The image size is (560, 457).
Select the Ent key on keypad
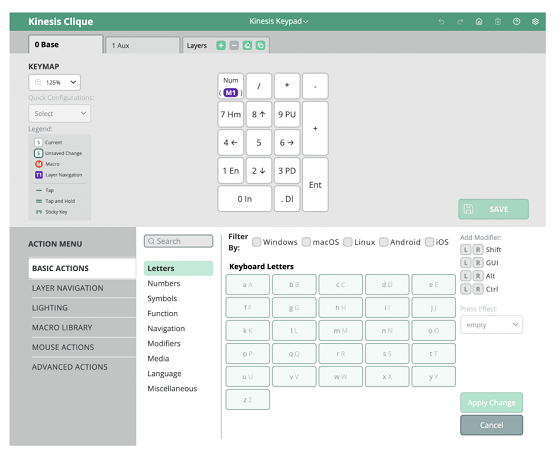pyautogui.click(x=315, y=185)
